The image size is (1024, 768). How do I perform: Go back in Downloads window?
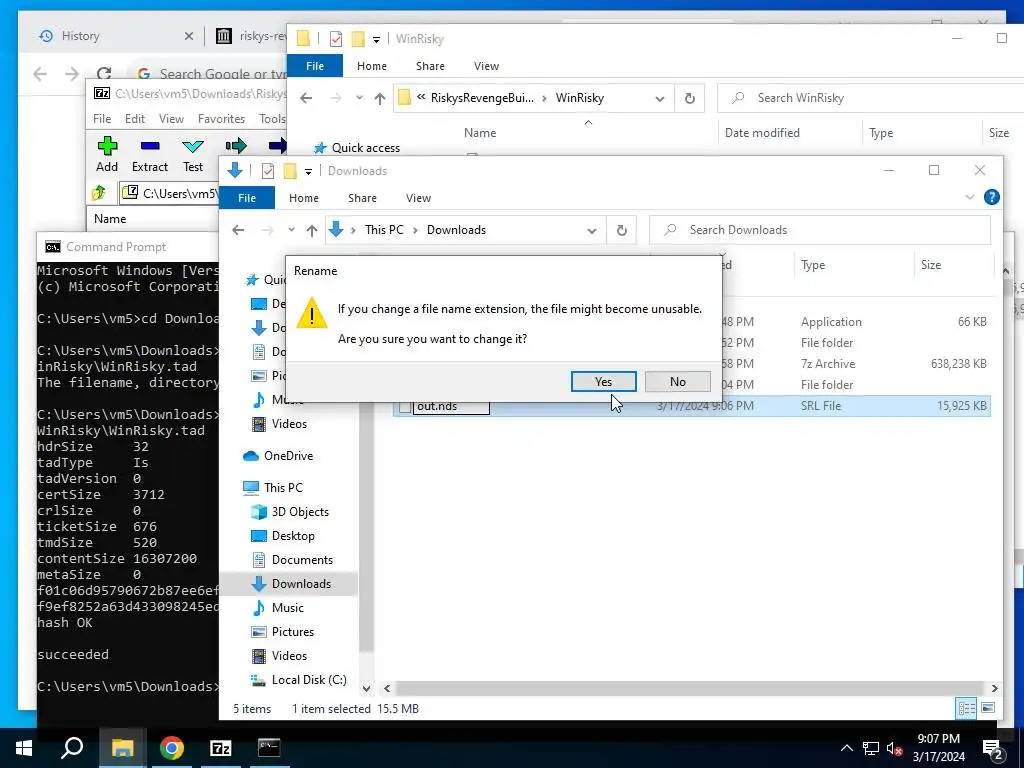pos(238,230)
